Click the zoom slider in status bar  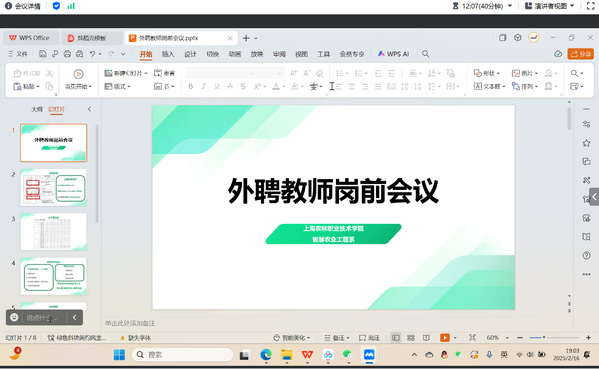coord(554,338)
